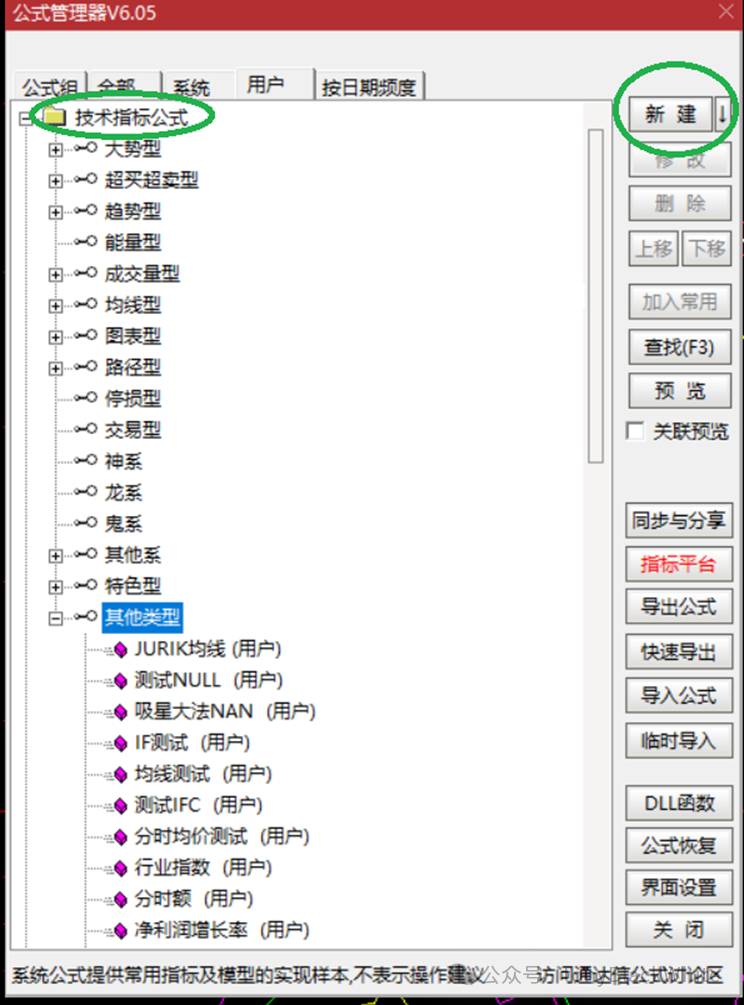This screenshot has height=1005, width=744.
Task: Click the magenta icon of JURIK均线
Action: (x=119, y=650)
